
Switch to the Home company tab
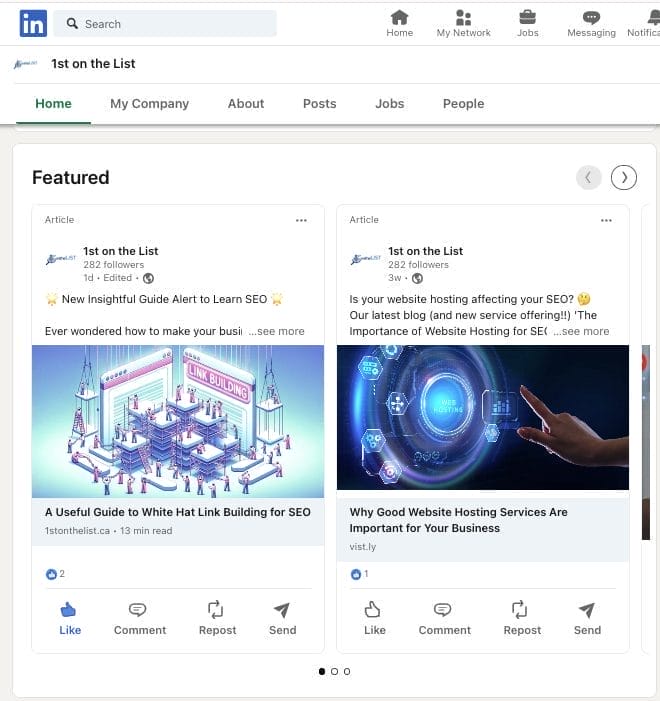pyautogui.click(x=53, y=104)
